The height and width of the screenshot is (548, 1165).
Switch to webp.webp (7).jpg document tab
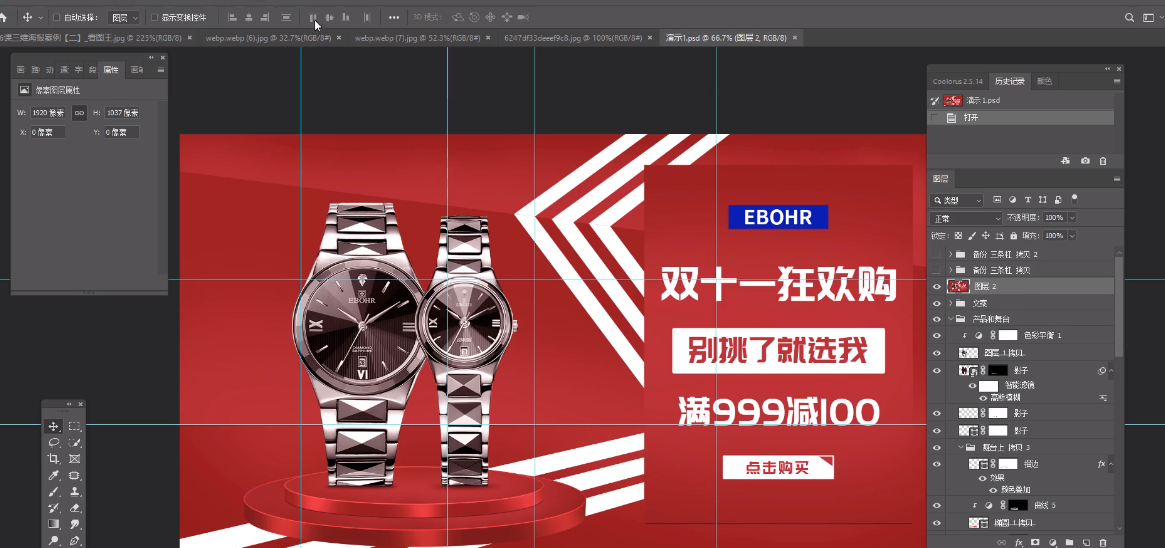click(418, 37)
